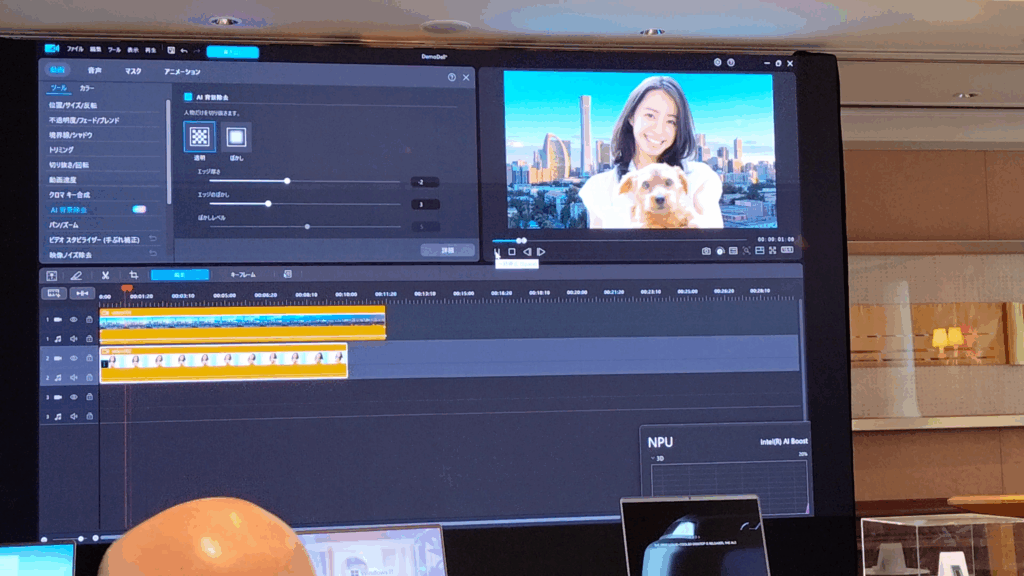This screenshot has width=1024, height=576.
Task: Click the エッジのぼかし value field showing 3
Action: (x=424, y=204)
